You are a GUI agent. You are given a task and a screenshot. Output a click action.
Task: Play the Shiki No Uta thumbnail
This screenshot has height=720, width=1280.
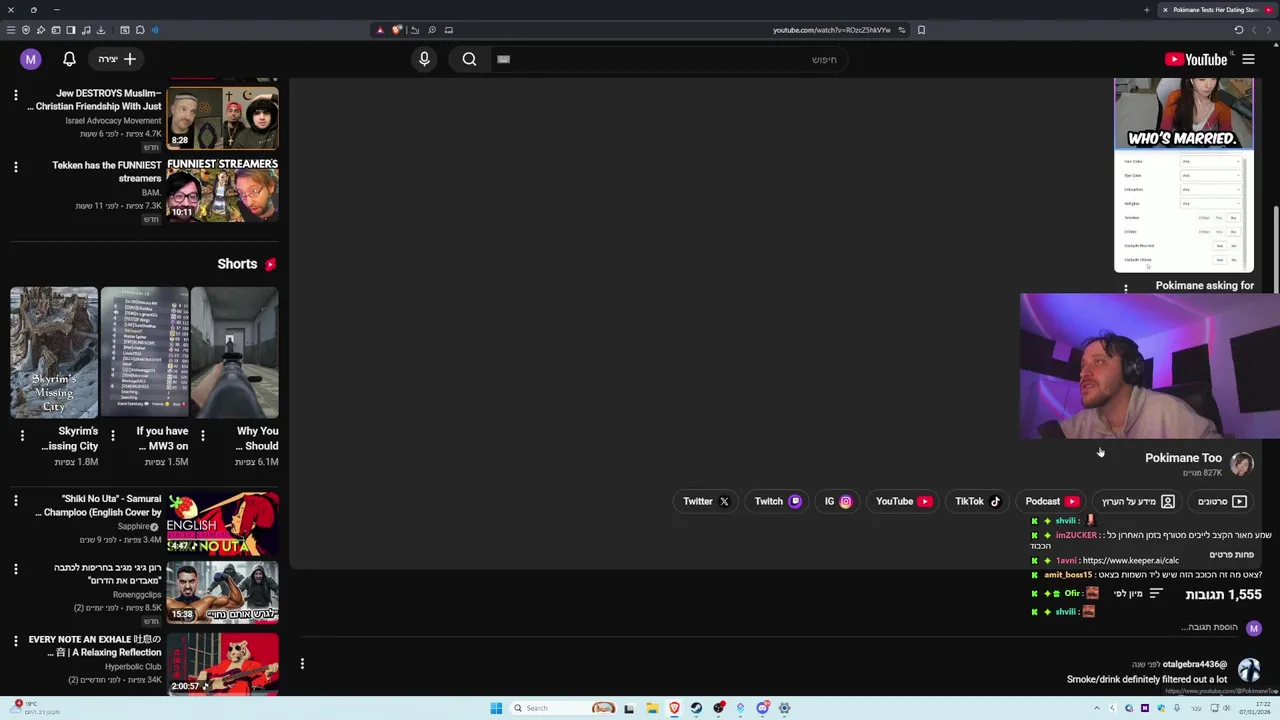(222, 522)
